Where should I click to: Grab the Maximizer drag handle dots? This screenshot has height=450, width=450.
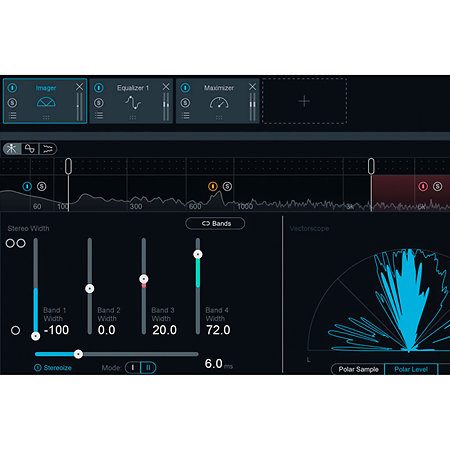[219, 117]
